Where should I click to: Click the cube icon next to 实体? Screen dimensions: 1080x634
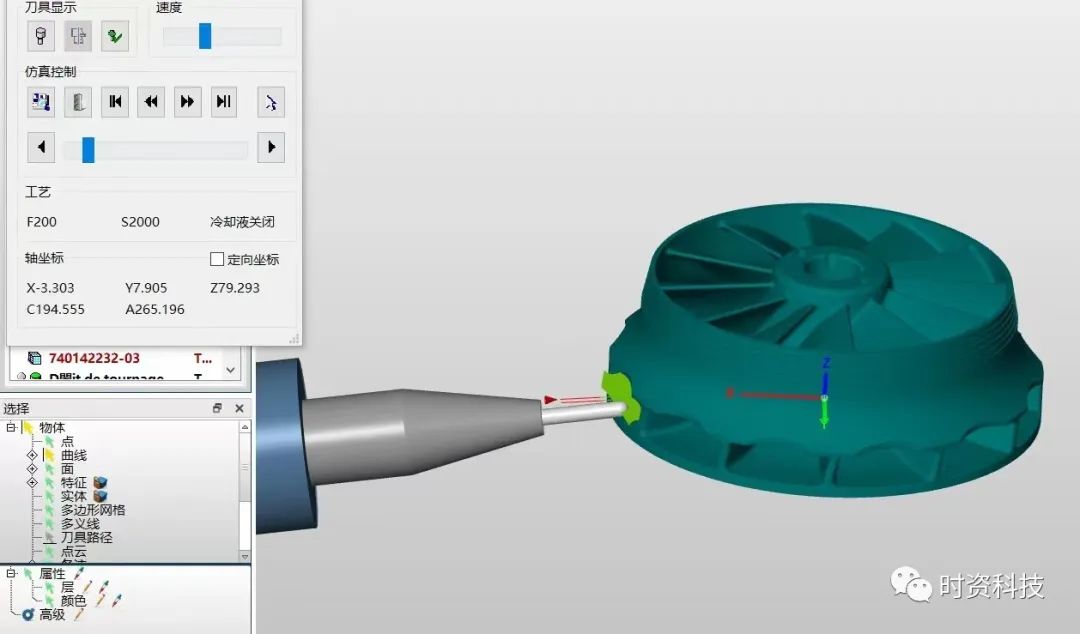101,496
